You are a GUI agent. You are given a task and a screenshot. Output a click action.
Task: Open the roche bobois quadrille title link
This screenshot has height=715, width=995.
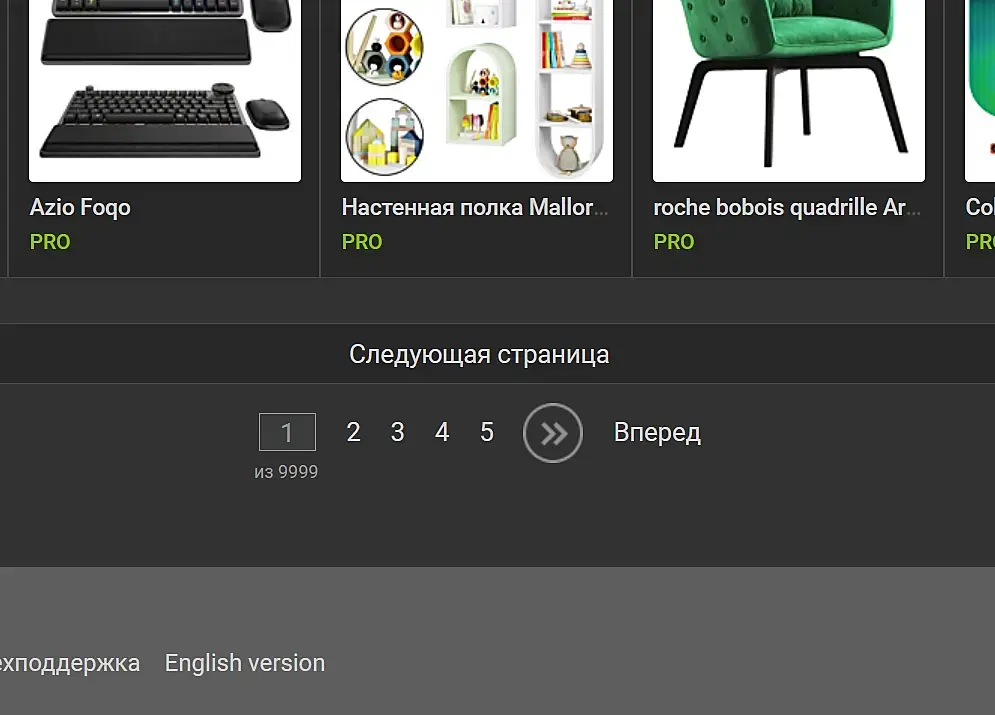[x=787, y=207]
